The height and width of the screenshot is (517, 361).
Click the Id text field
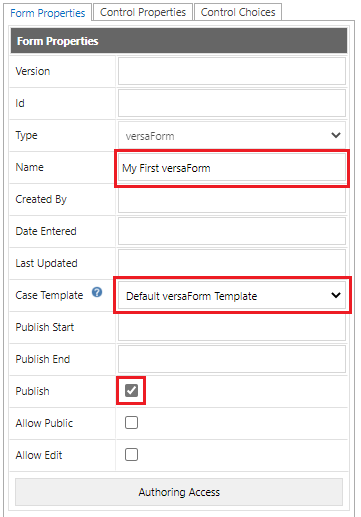232,103
